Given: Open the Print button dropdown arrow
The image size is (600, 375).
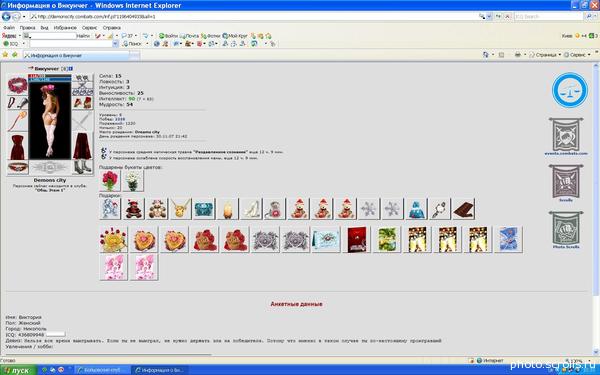Looking at the screenshot, I should 524,55.
